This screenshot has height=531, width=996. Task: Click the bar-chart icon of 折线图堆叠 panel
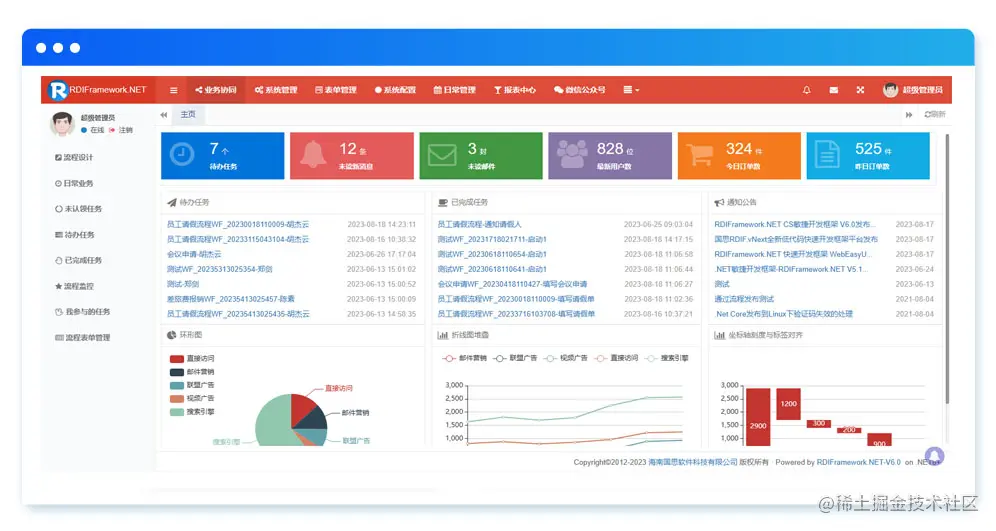(x=443, y=335)
